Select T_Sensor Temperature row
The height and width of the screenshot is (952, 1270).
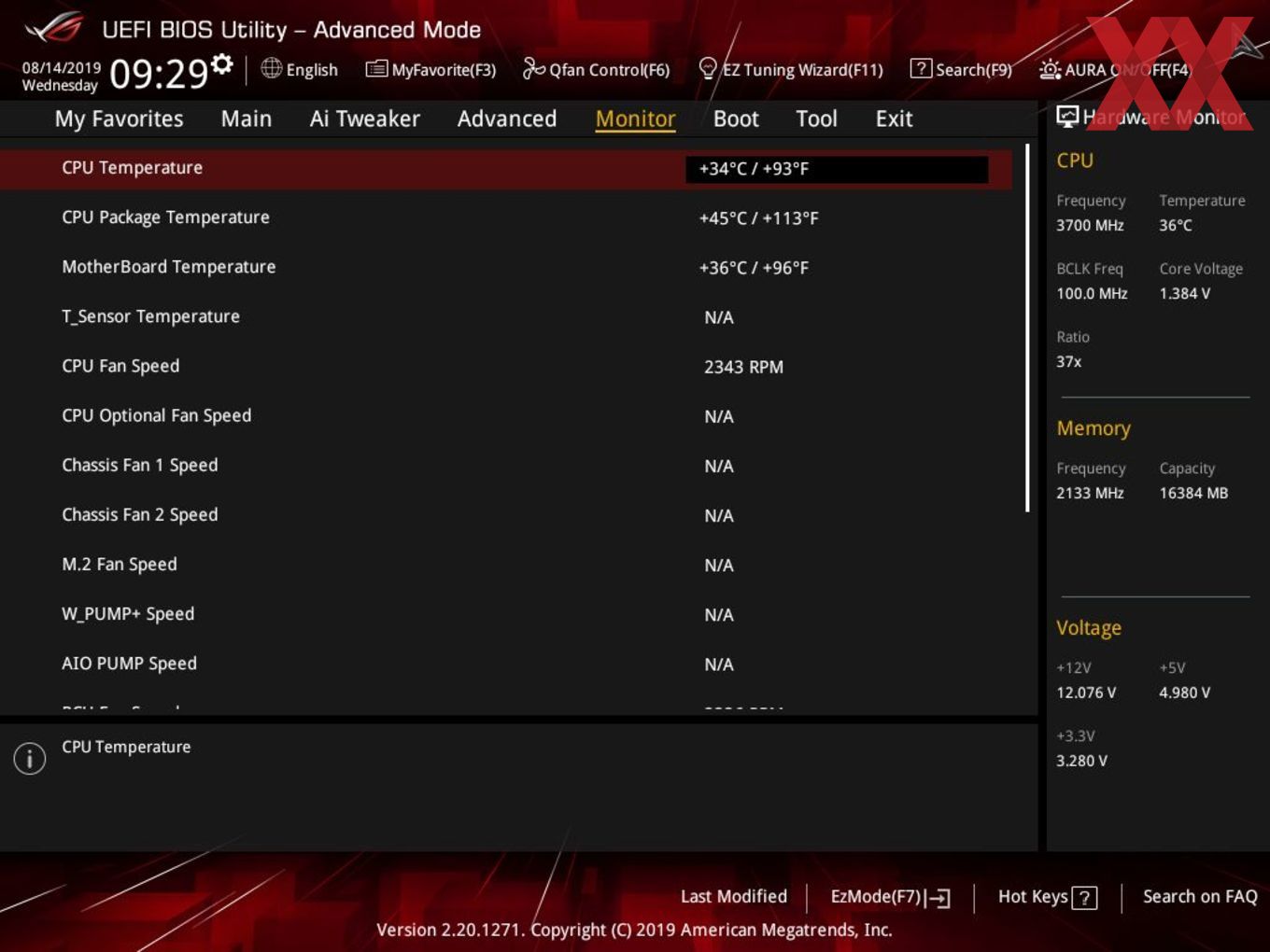coord(506,316)
